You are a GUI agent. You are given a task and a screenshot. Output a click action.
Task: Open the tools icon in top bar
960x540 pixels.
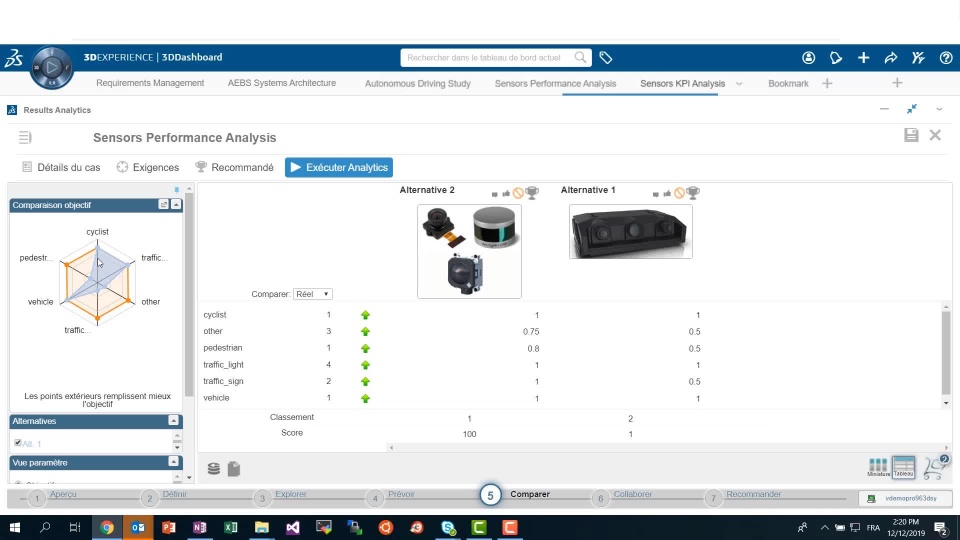click(918, 58)
